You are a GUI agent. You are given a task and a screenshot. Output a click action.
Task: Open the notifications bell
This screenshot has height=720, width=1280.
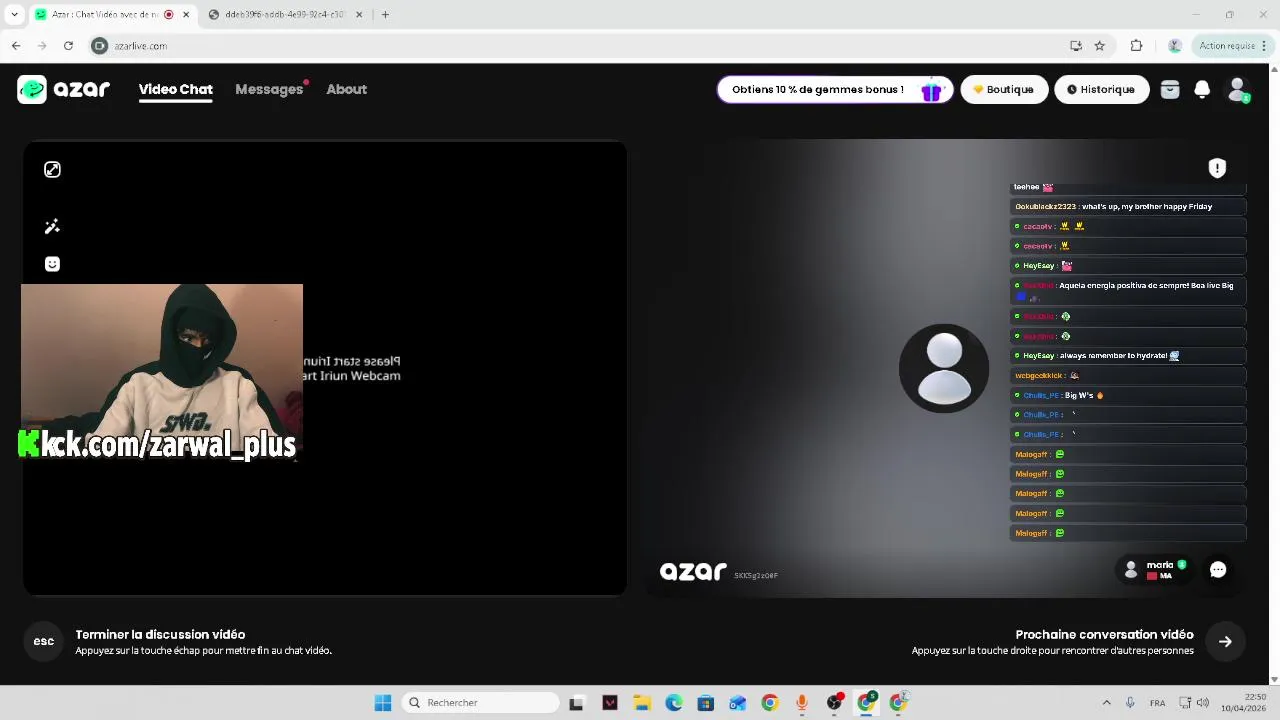(x=1202, y=89)
